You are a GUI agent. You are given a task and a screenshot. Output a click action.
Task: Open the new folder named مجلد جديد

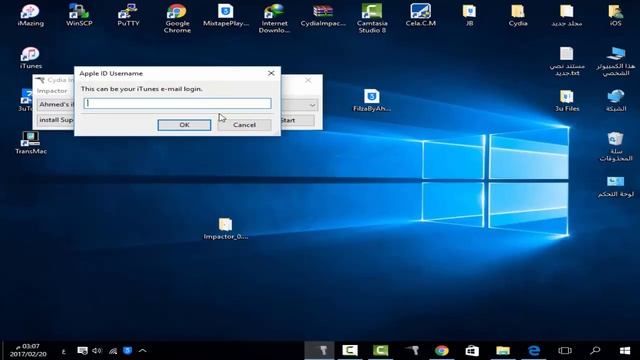point(567,16)
